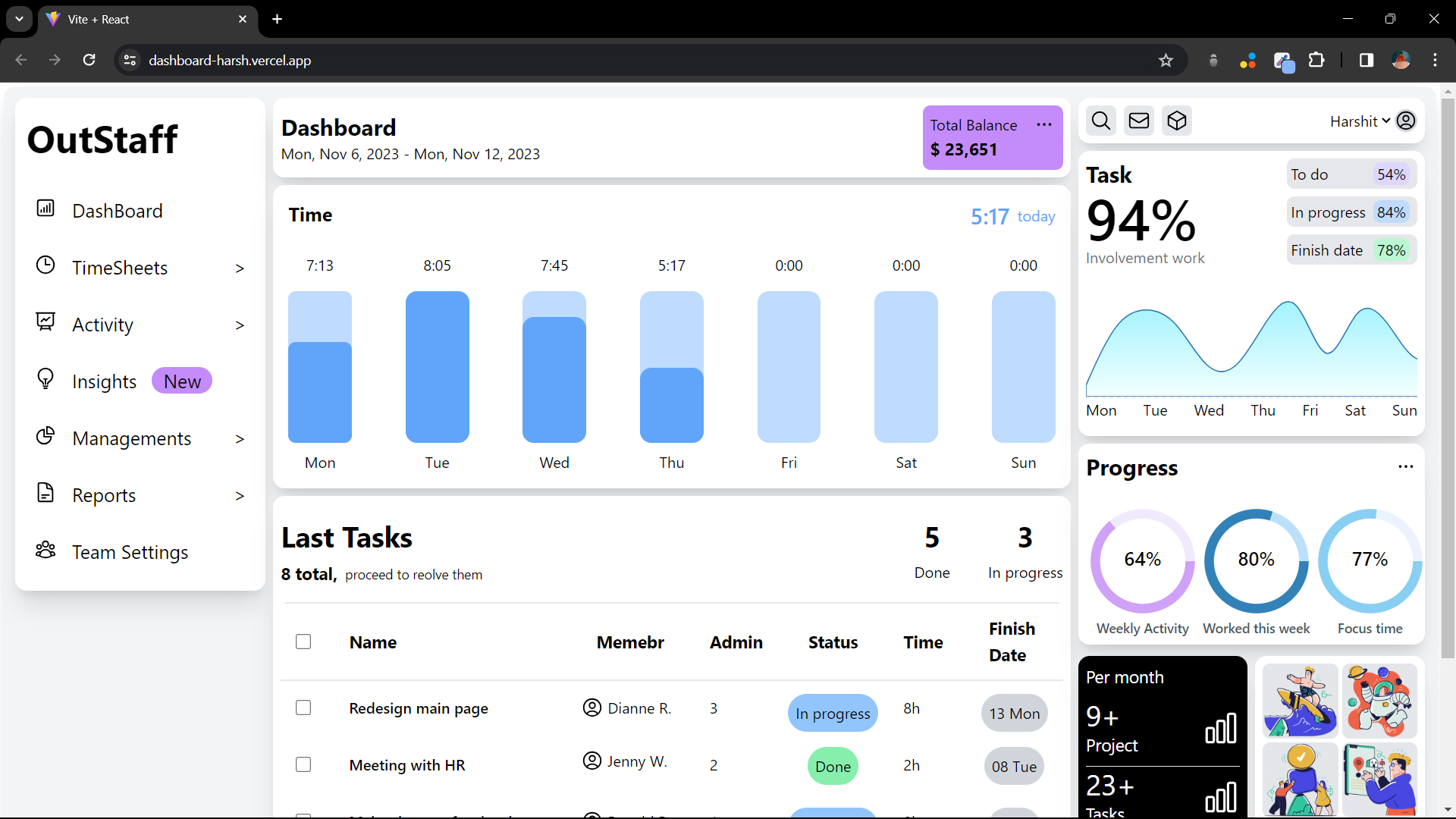Click the Per month Project bar chart icon
This screenshot has height=819, width=1456.
point(1221,729)
